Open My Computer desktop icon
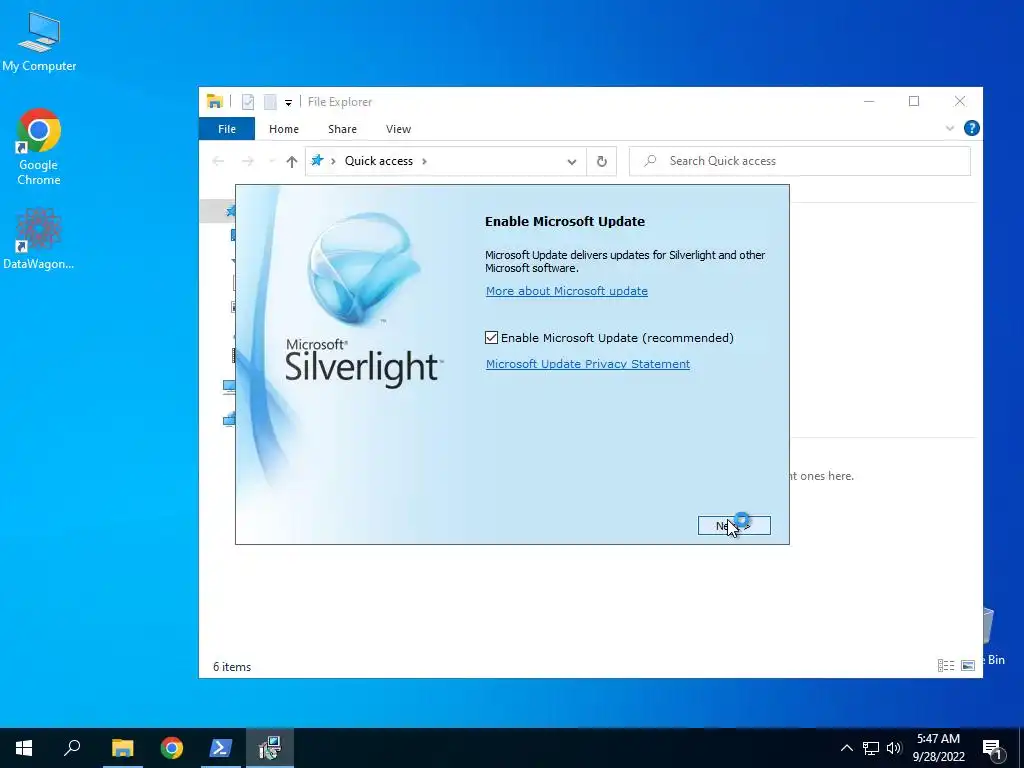This screenshot has height=768, width=1024. point(39,42)
